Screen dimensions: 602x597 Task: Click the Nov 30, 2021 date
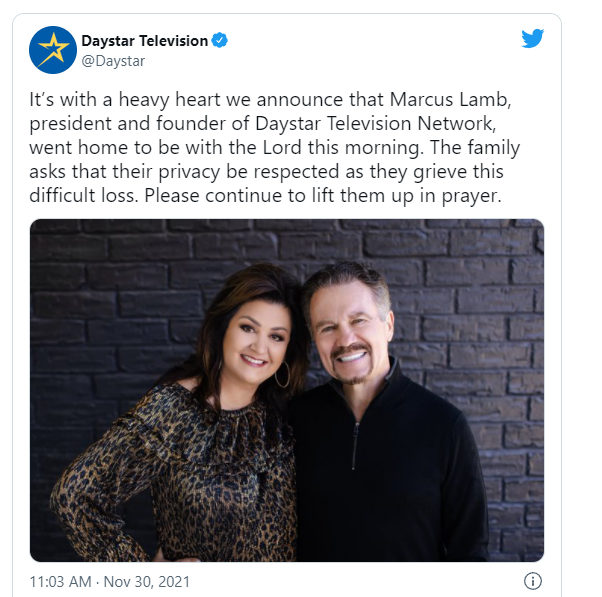coord(147,582)
